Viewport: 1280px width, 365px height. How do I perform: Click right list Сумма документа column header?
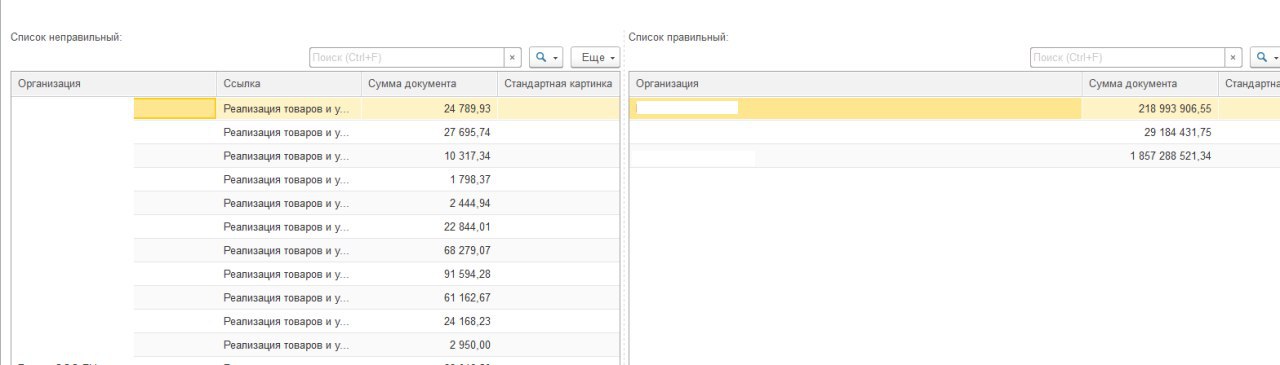coord(1150,84)
